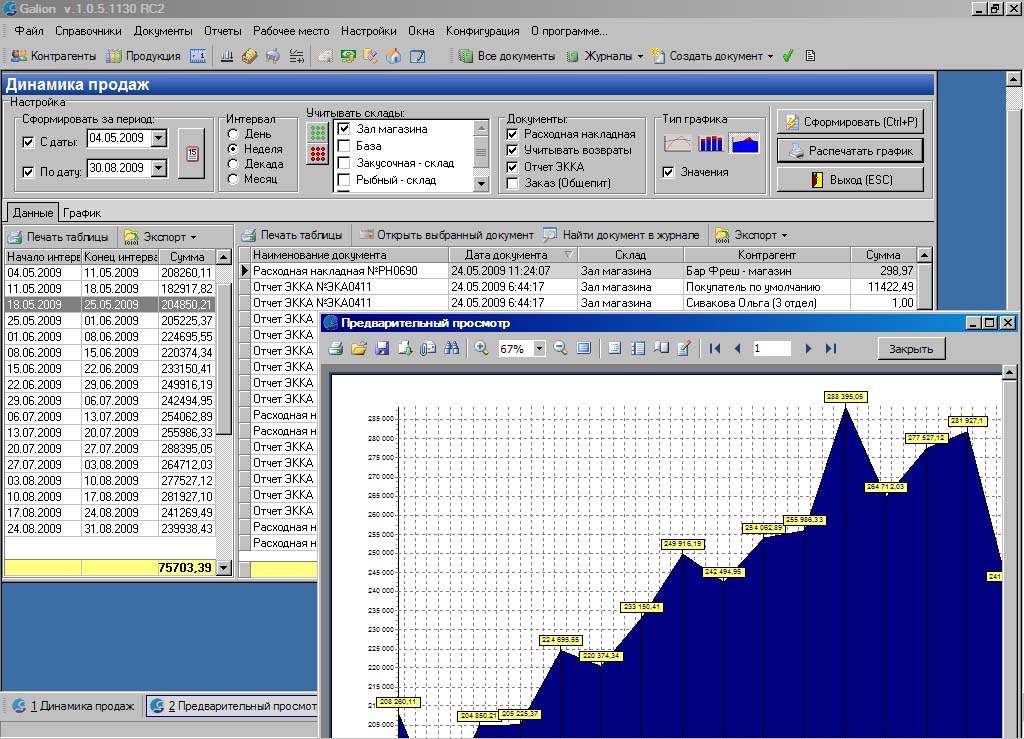Uncheck the 'Зал магазина' warehouse checkbox
Screen dimensions: 1024x739
(x=344, y=129)
